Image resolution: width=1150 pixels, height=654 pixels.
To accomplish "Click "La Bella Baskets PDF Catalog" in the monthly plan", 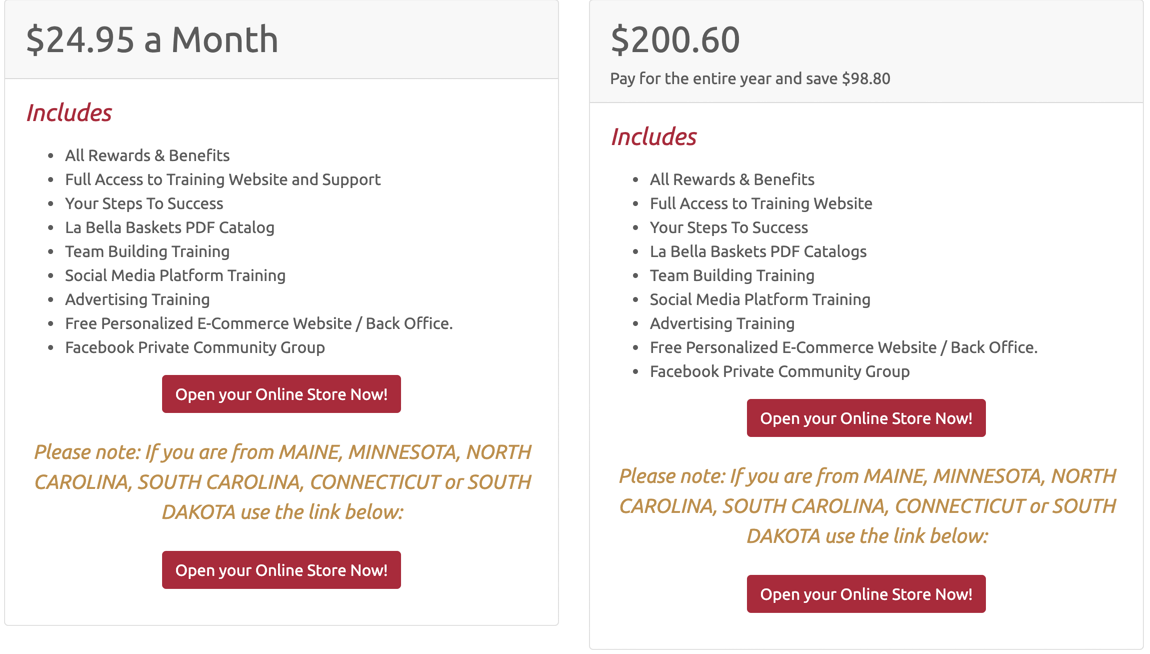I will [169, 227].
